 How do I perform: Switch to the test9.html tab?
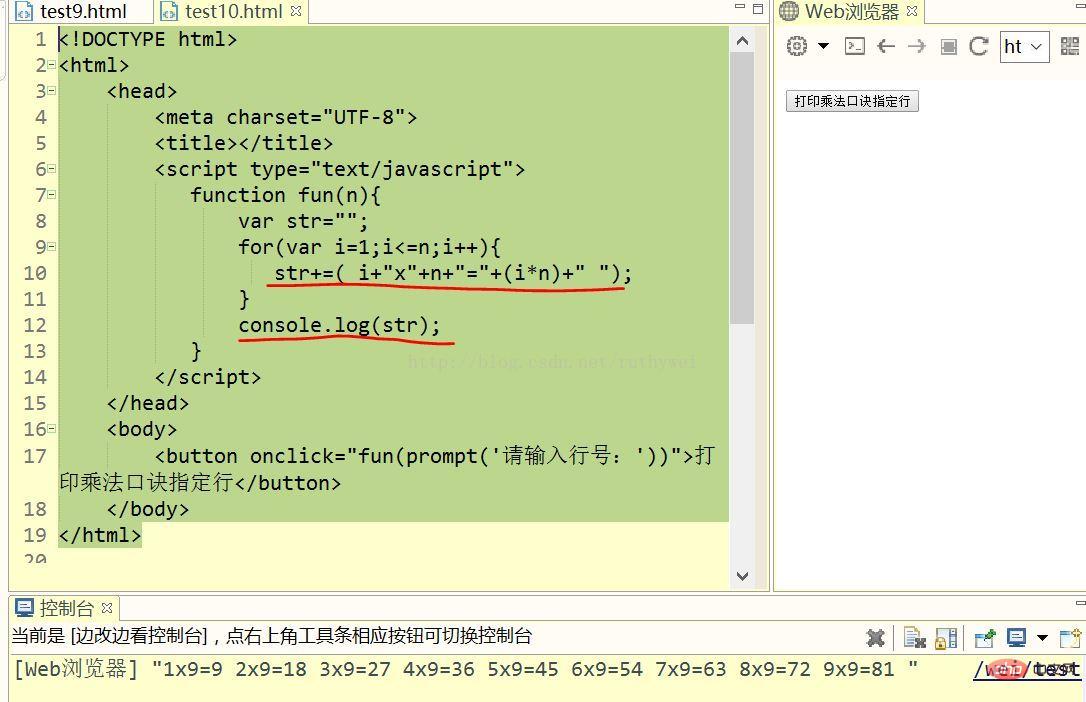tap(82, 12)
